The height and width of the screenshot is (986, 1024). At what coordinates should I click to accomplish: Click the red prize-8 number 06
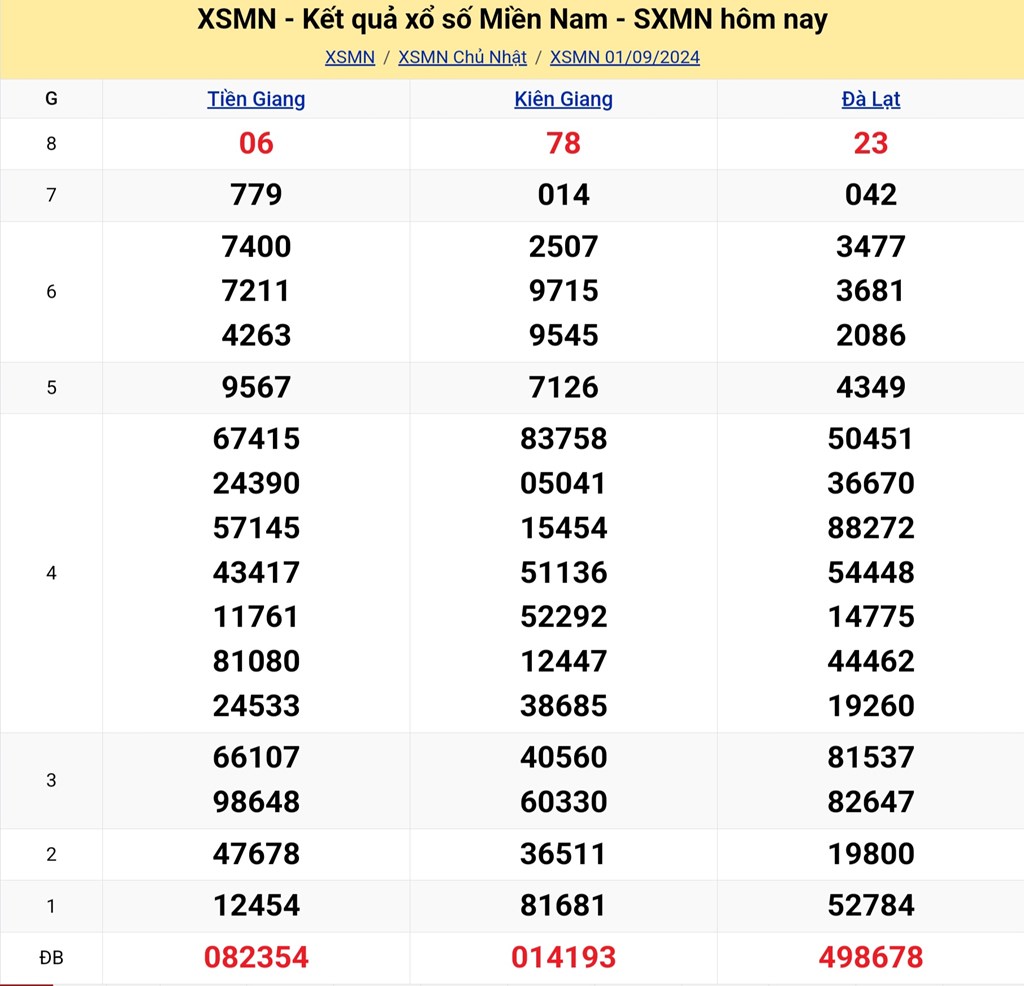click(x=256, y=143)
